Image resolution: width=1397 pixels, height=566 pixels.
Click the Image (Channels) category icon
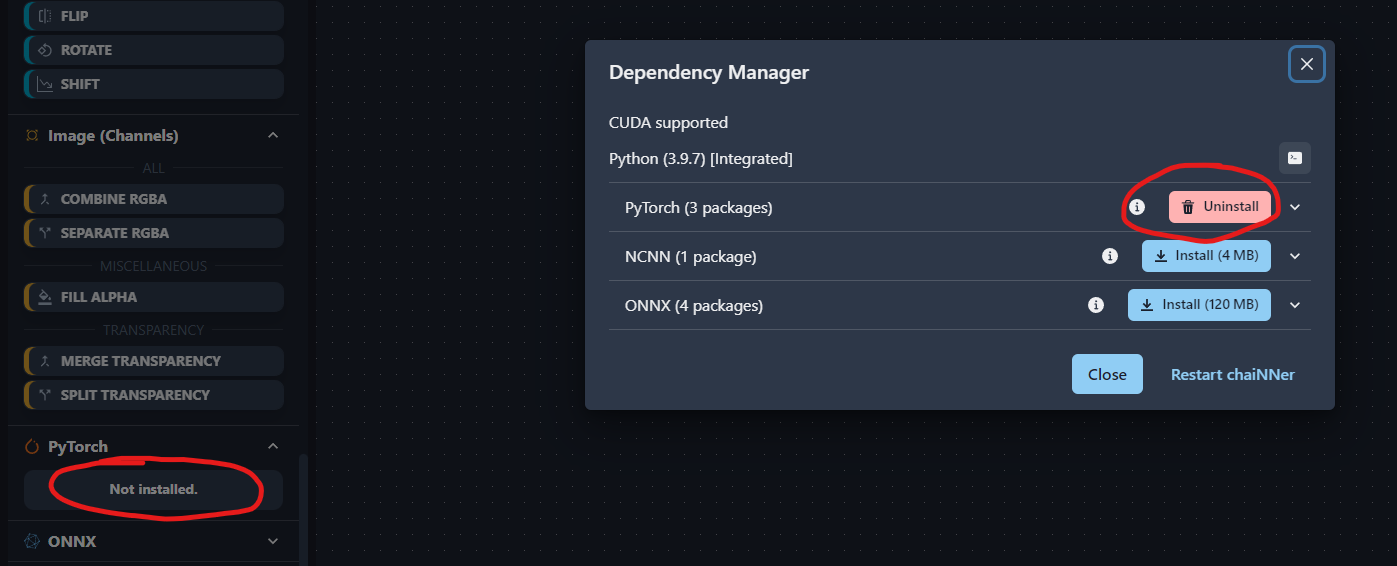click(32, 136)
